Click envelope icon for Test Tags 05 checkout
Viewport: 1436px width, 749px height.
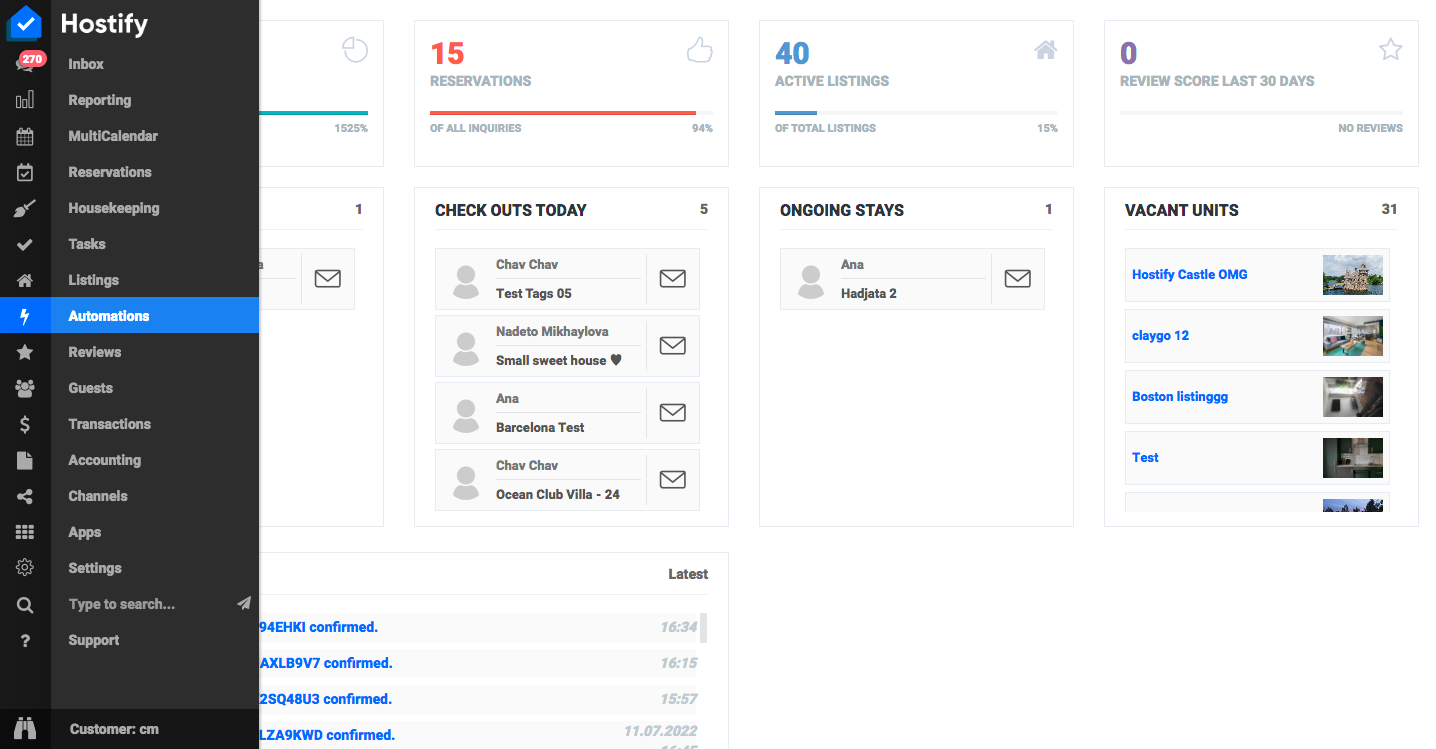(673, 278)
